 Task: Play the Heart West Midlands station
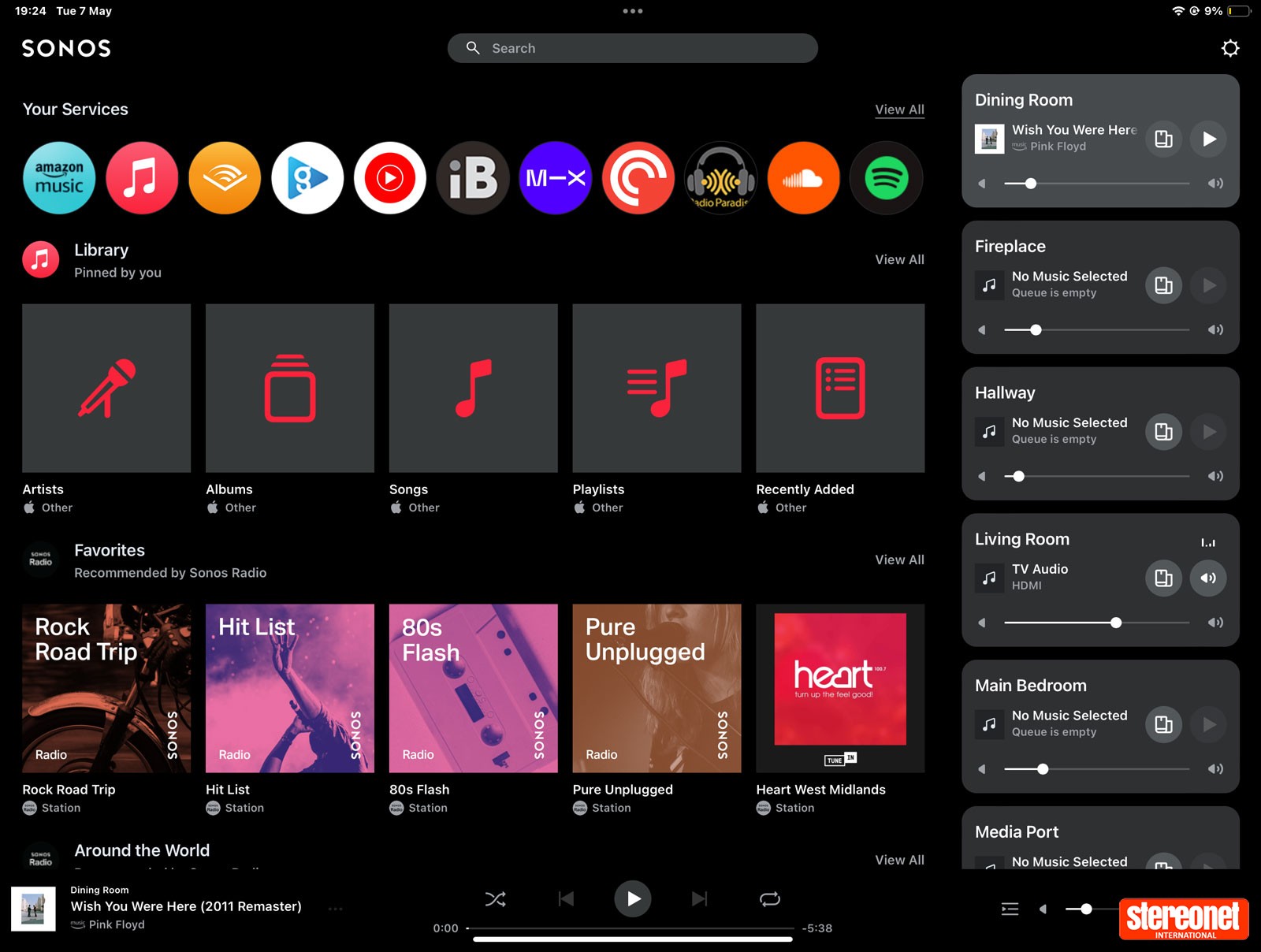pyautogui.click(x=840, y=688)
